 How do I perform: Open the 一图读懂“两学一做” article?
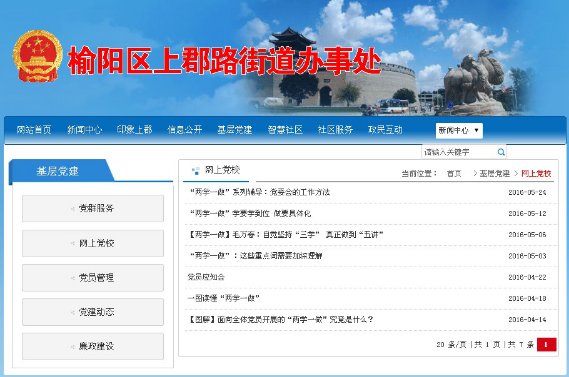point(223,298)
